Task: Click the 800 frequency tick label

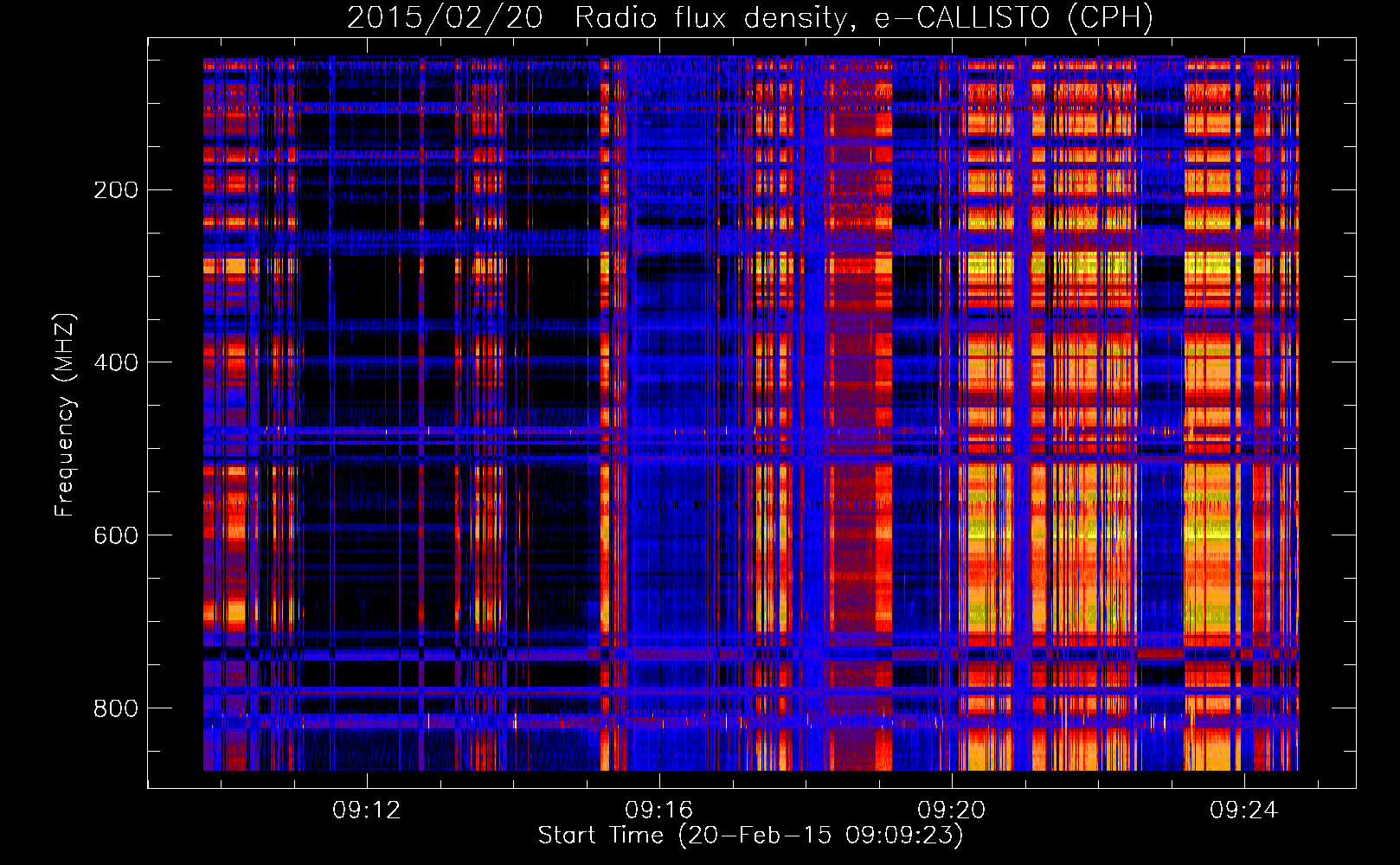Action: point(116,708)
